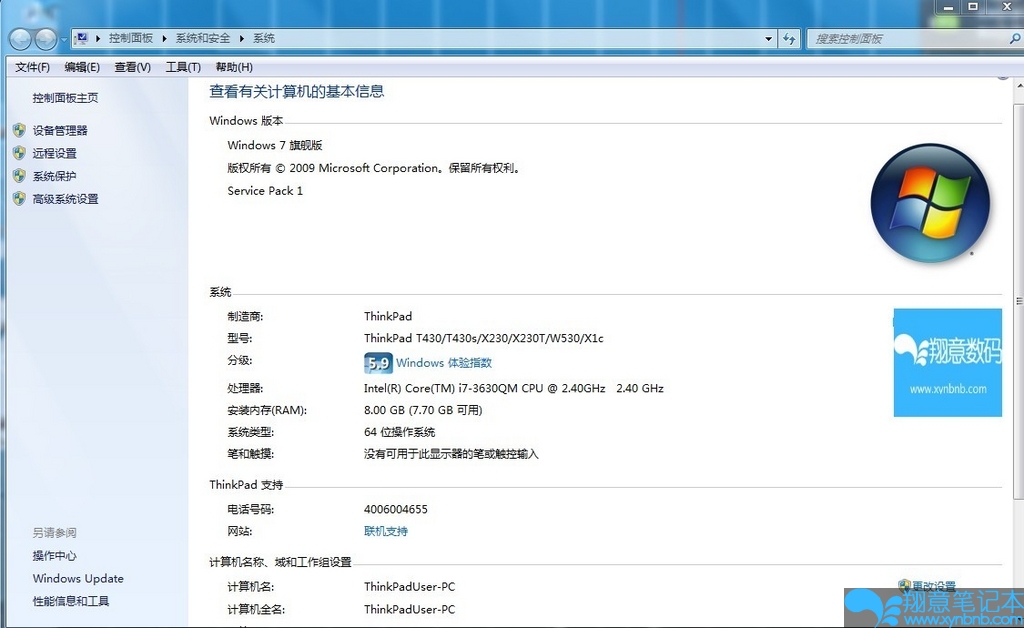
Task: Click the Forward navigation arrow button
Action: [45, 39]
